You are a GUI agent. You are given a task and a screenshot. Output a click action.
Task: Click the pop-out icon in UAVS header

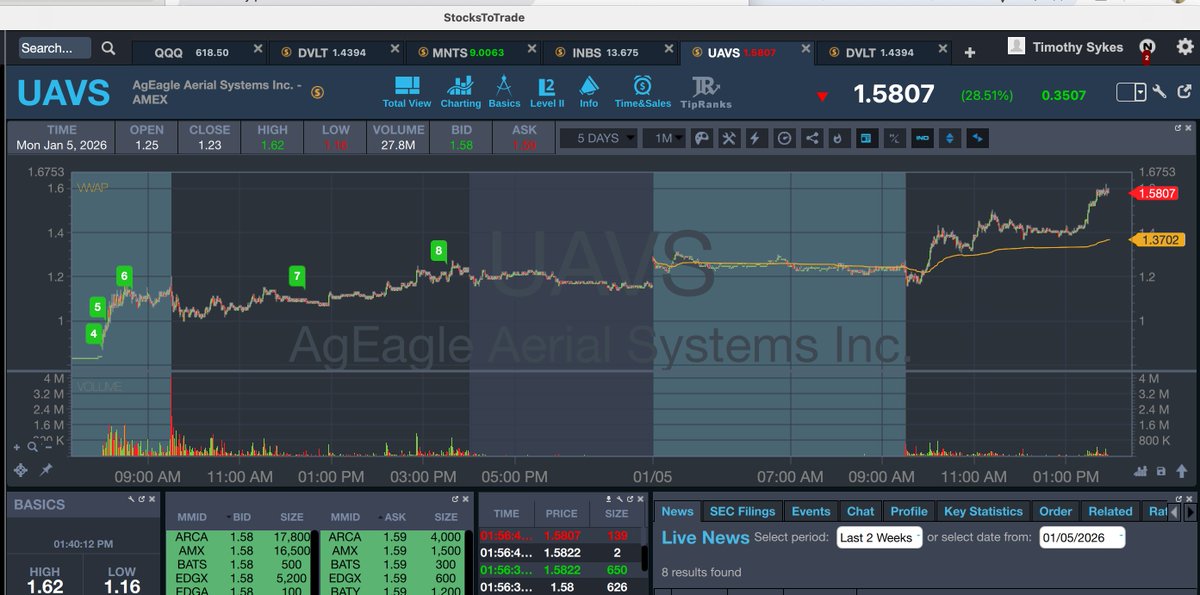[1182, 92]
